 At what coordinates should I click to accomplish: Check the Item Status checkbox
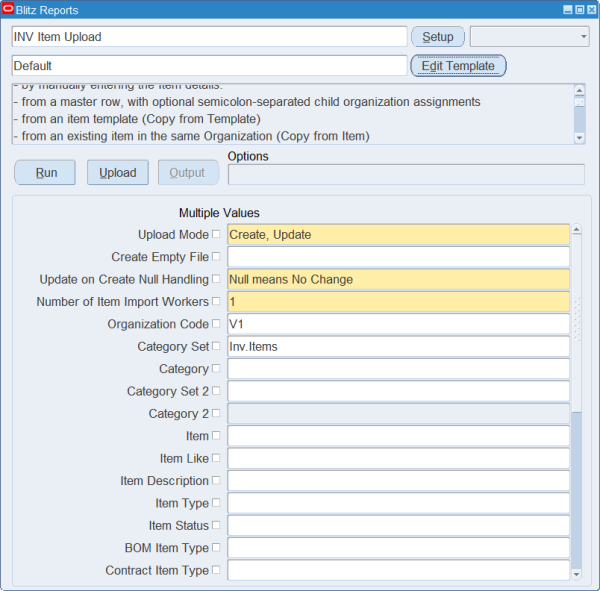(216, 525)
